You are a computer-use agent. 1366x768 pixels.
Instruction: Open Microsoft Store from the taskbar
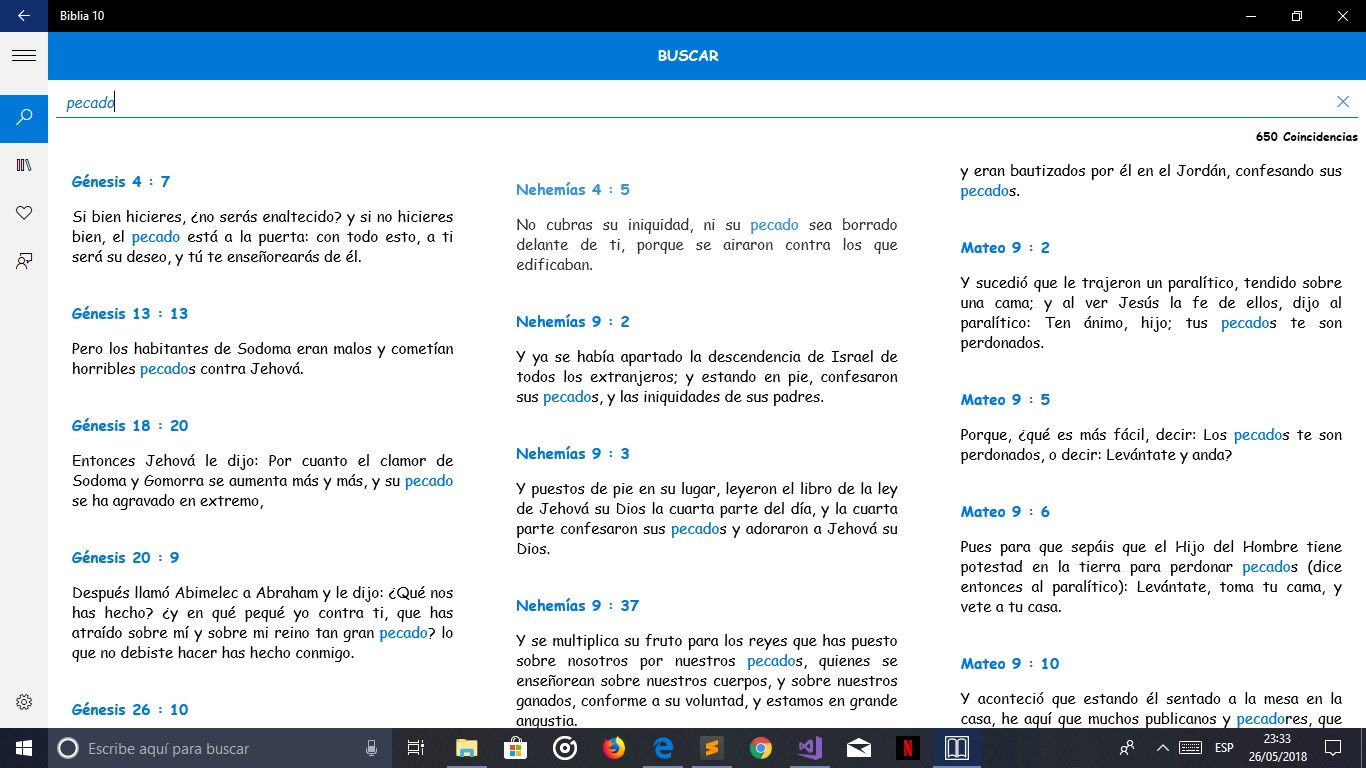click(x=515, y=748)
